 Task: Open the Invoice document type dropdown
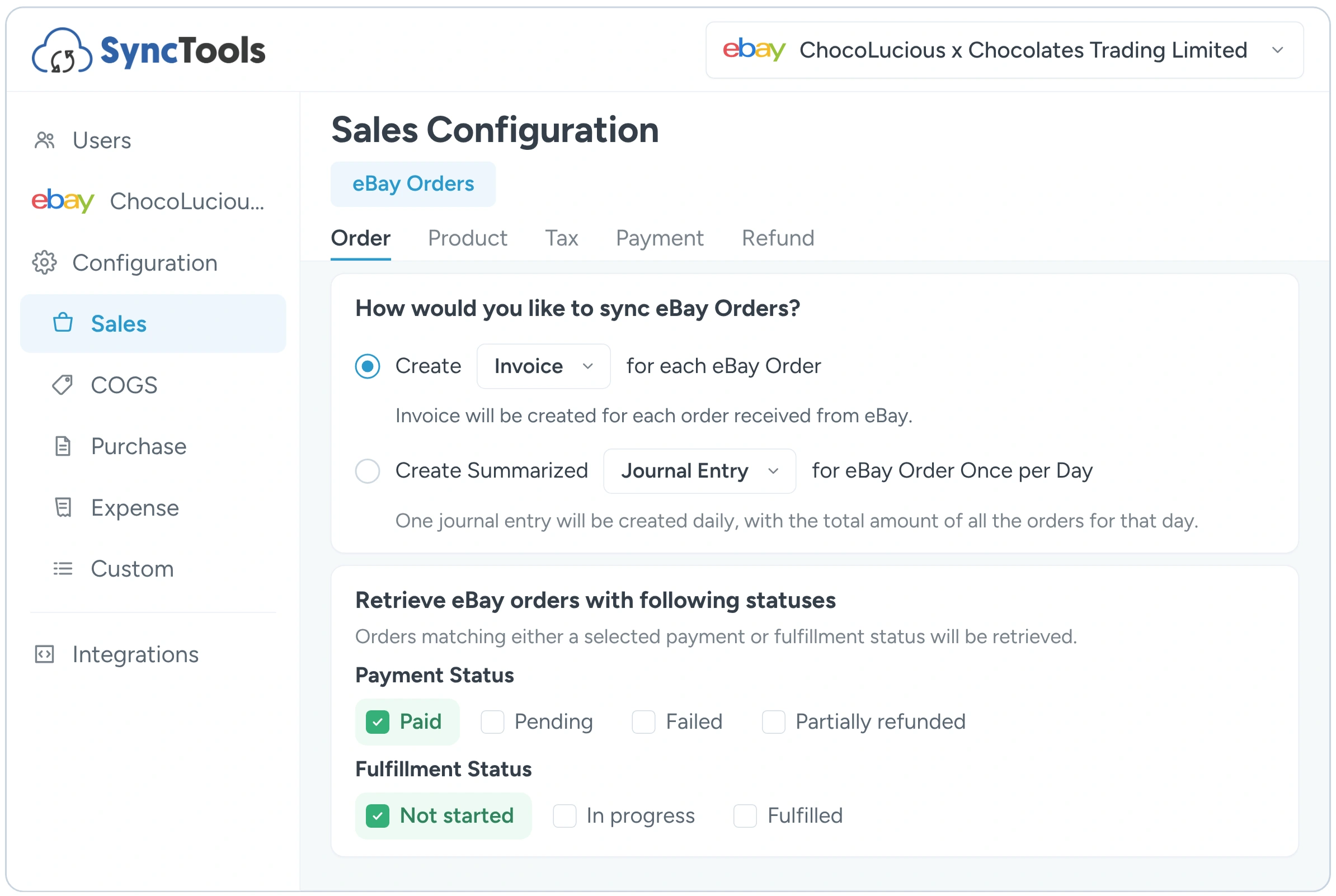(x=543, y=366)
